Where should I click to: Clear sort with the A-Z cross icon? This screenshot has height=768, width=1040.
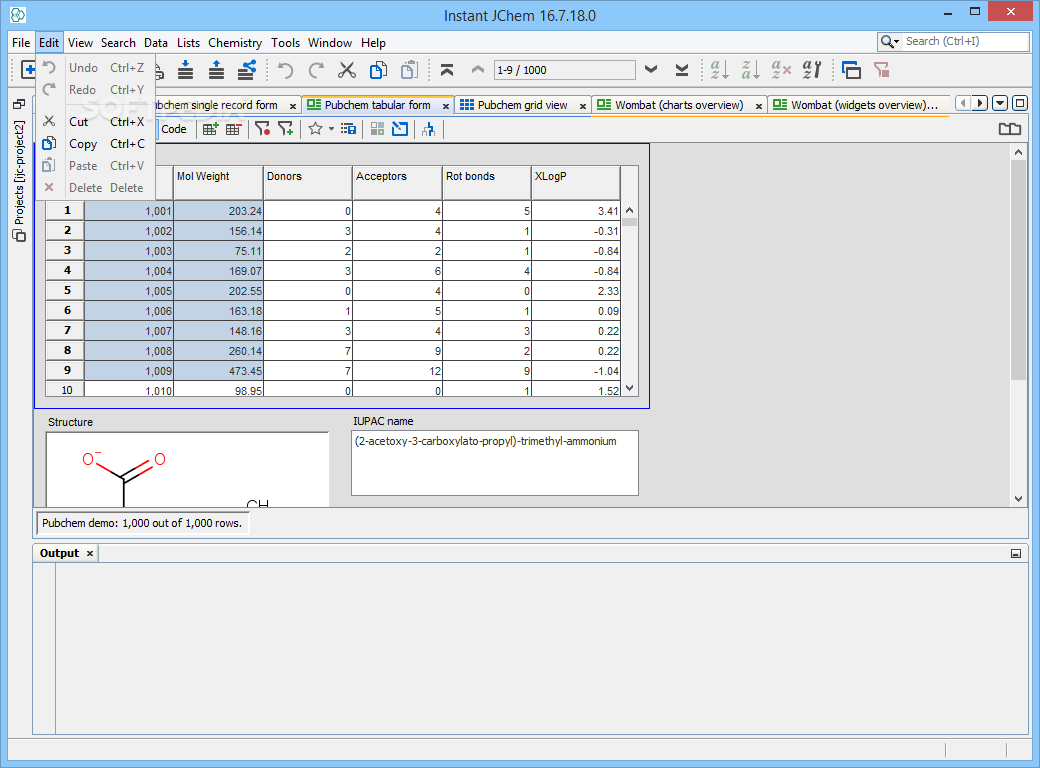click(781, 70)
